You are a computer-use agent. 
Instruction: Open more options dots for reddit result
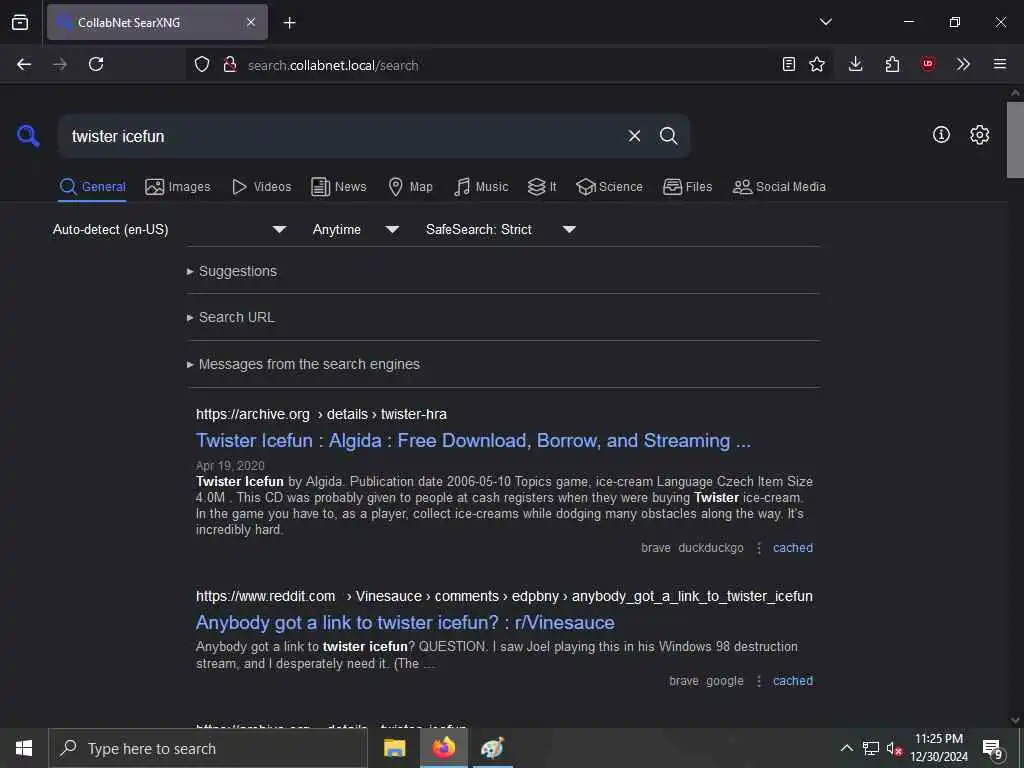tap(759, 680)
